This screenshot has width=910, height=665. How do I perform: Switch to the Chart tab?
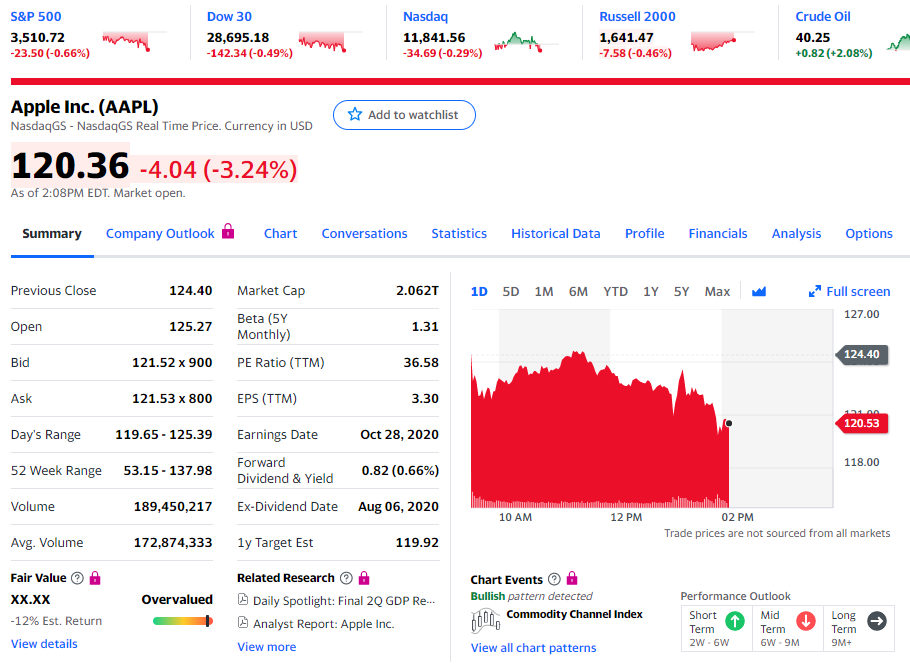[x=280, y=234]
